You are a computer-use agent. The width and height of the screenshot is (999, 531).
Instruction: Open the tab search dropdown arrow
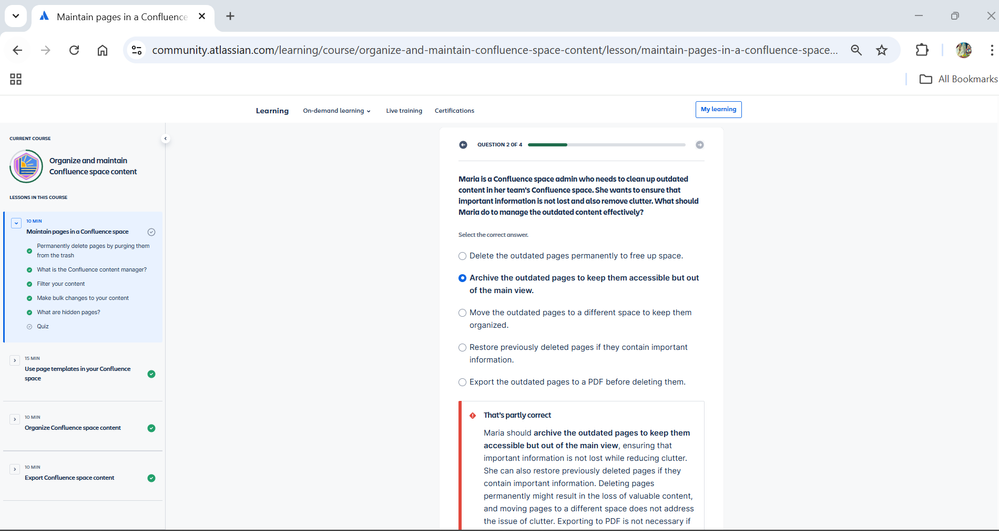(x=16, y=16)
